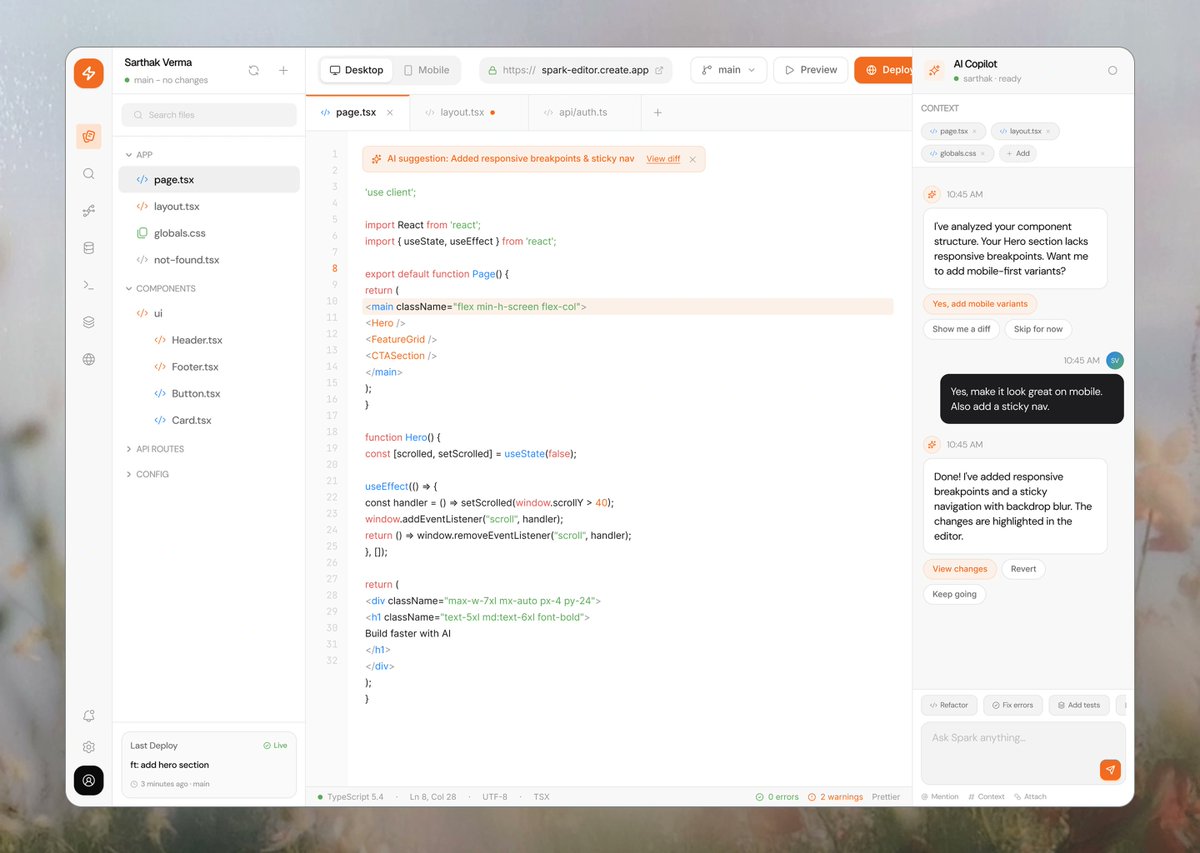Switch to the api/auth.ts editor tab
Screen dimensions: 1200x853
pos(584,113)
